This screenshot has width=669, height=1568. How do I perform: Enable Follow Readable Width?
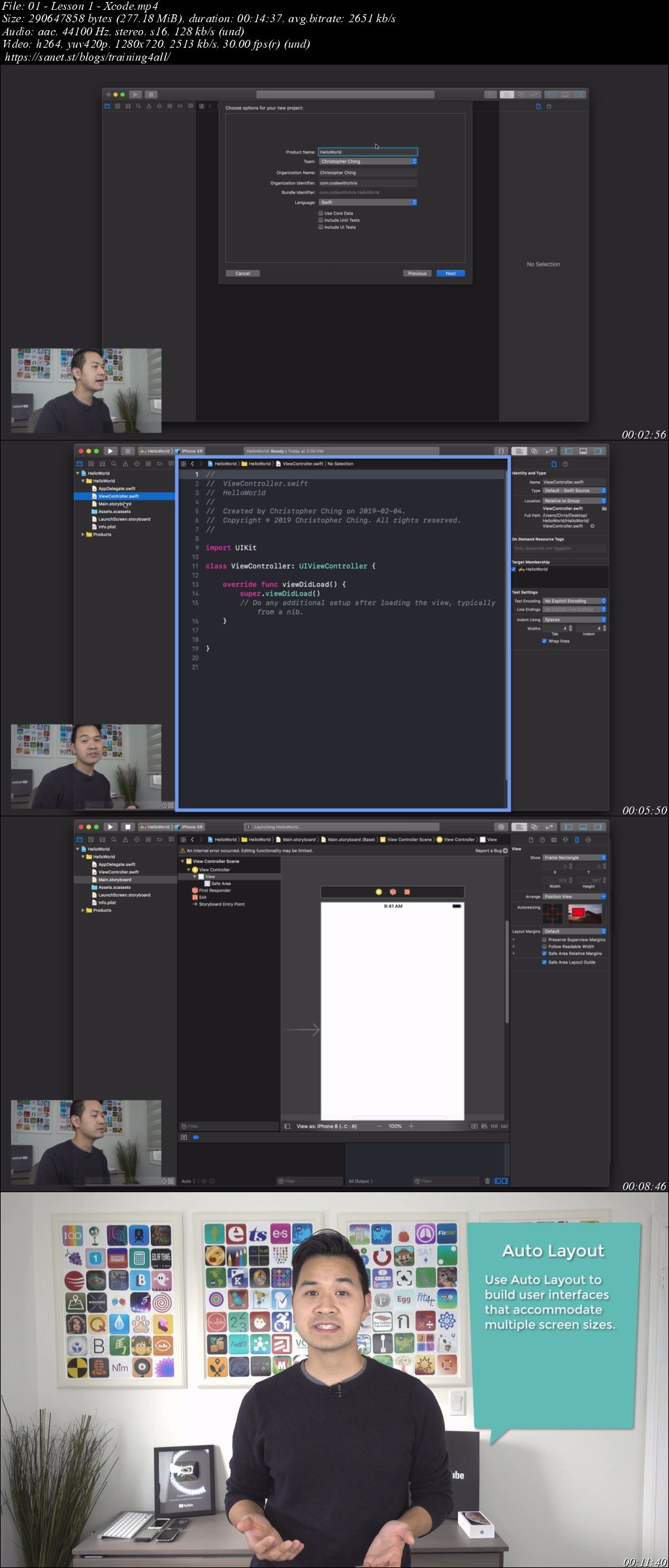[544, 946]
